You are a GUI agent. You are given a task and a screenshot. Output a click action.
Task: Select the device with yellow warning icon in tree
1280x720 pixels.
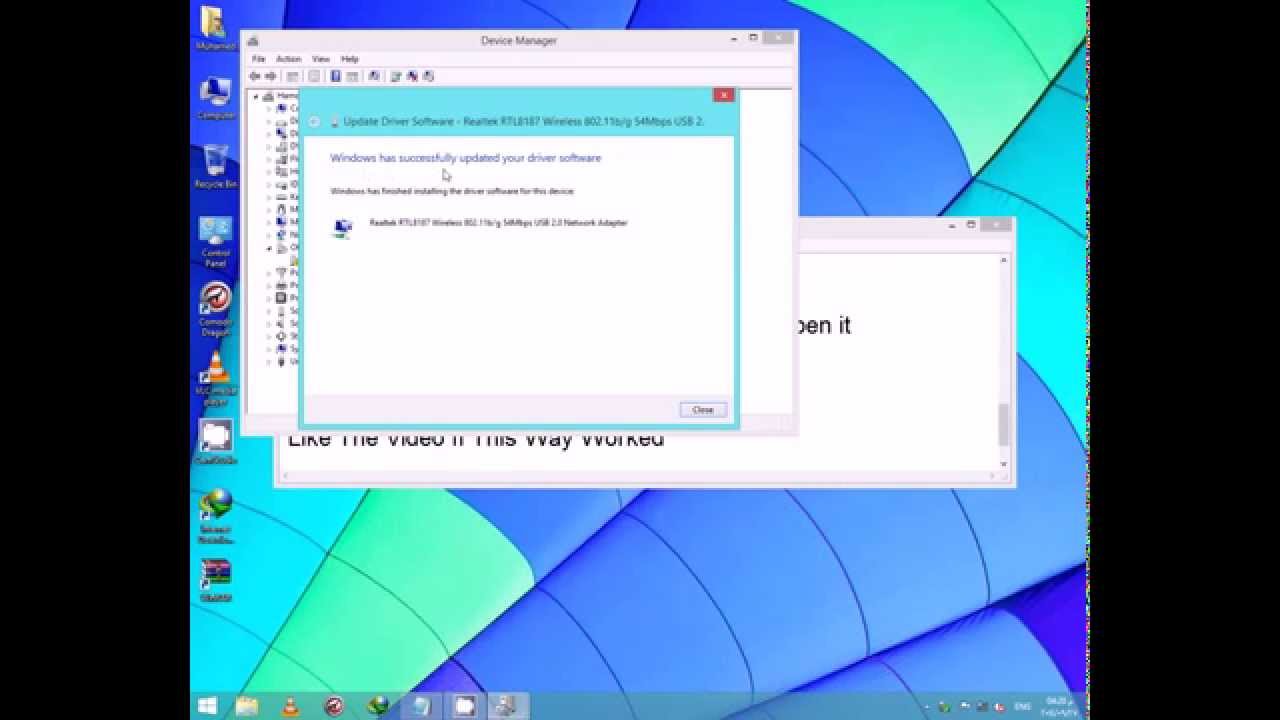click(294, 260)
